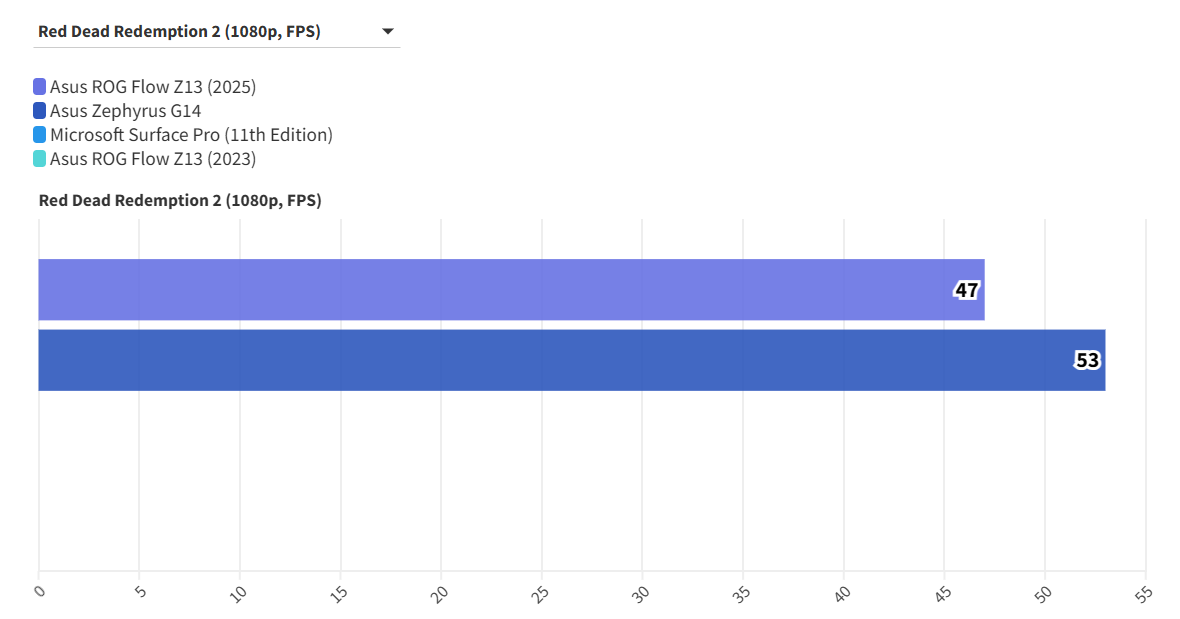Click the Asus ROG Flow Z13 (2025) color swatch
The height and width of the screenshot is (619, 1180).
[x=40, y=87]
